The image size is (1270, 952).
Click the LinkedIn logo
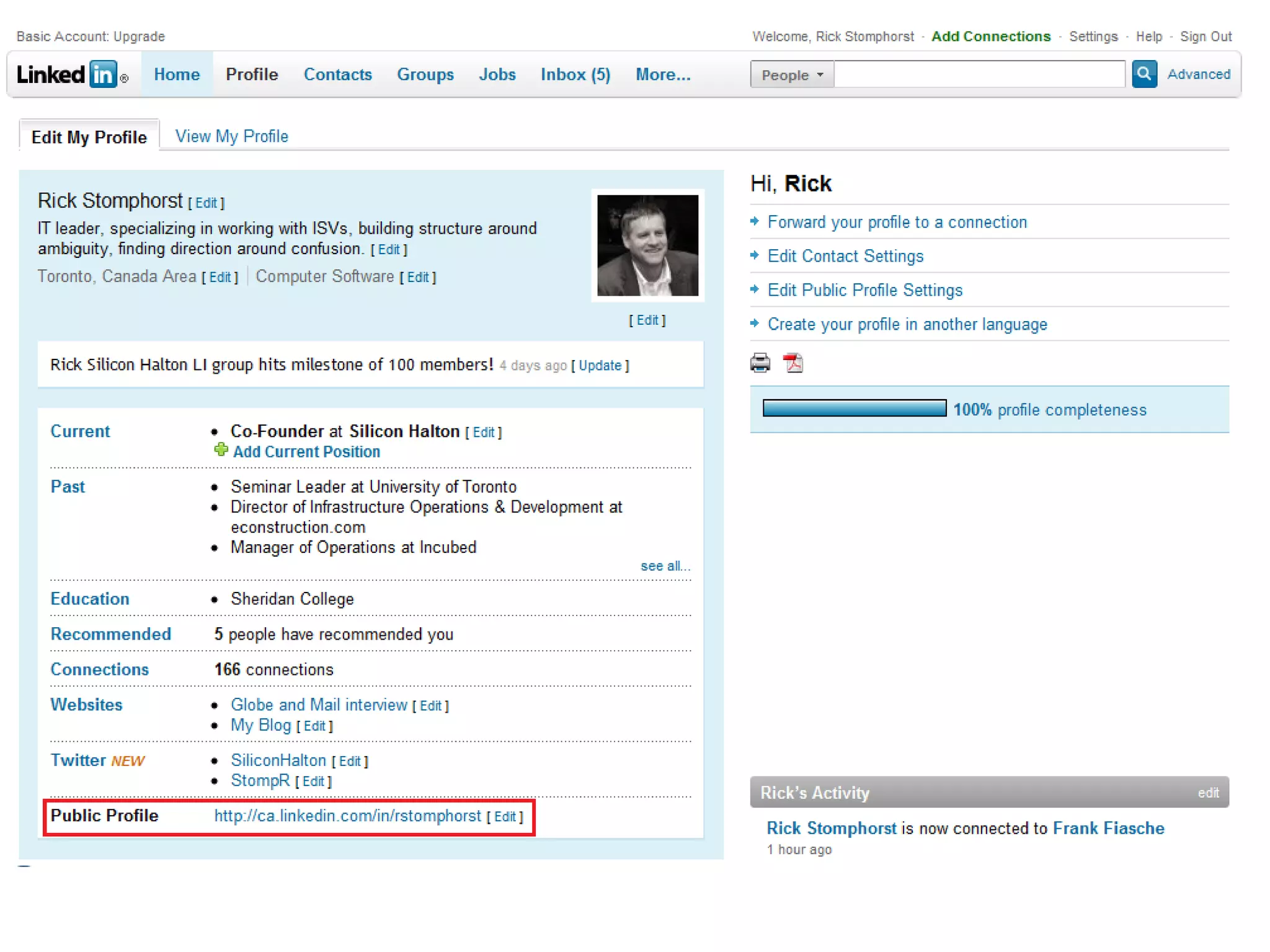[x=72, y=74]
